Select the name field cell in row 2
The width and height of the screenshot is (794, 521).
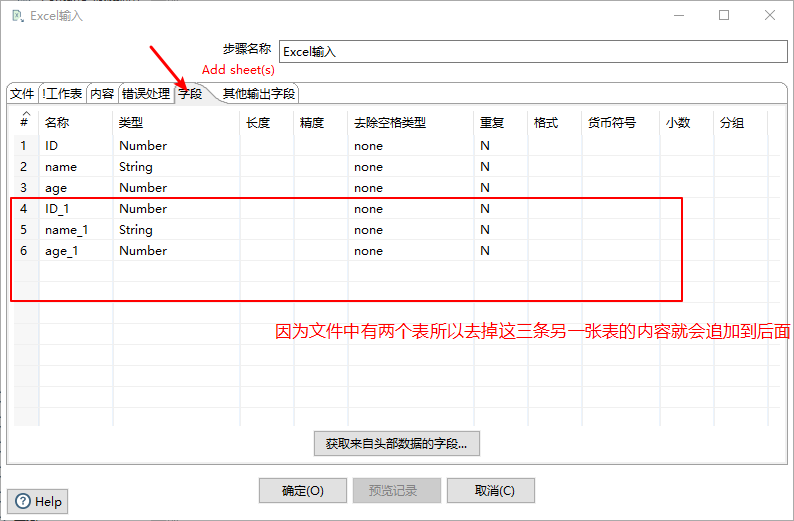click(75, 167)
